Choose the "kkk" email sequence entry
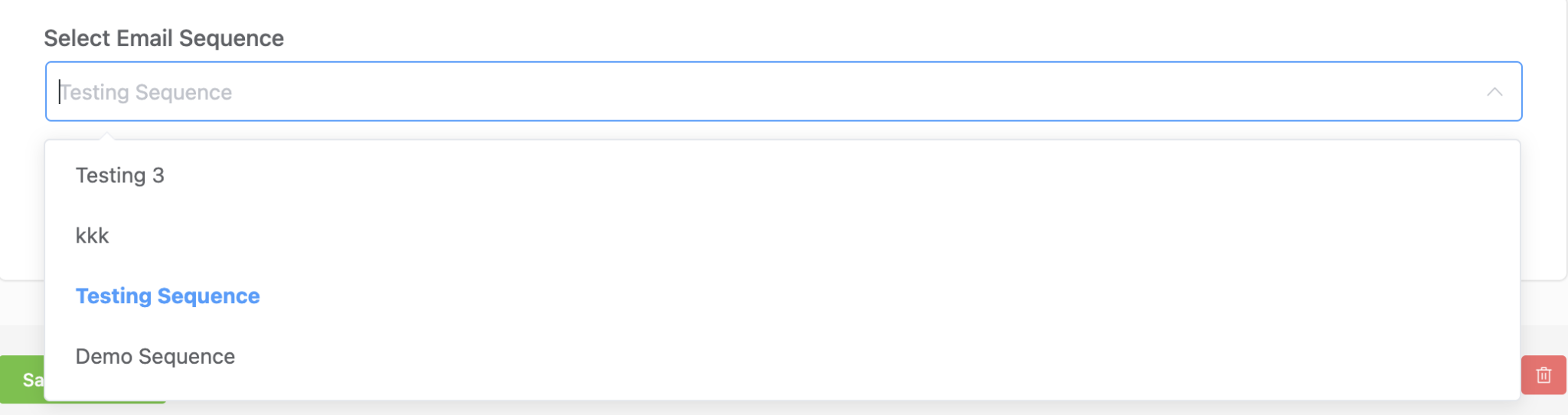Screen dimensions: 1568x415 93,236
